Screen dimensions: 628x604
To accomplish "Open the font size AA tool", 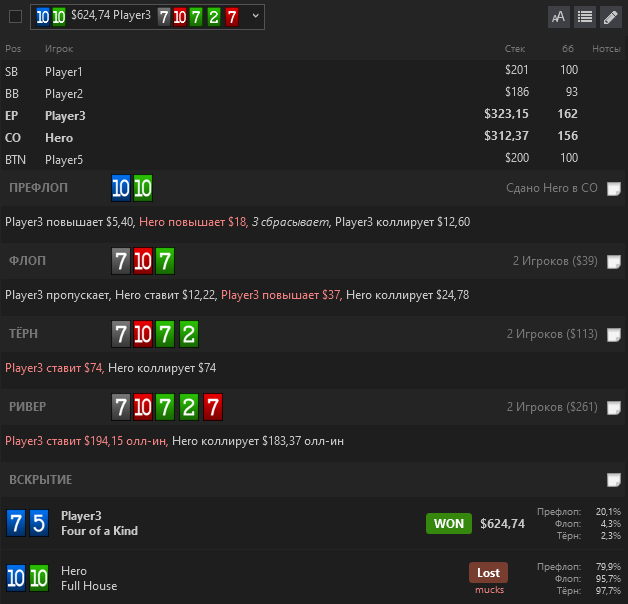I will pyautogui.click(x=559, y=17).
